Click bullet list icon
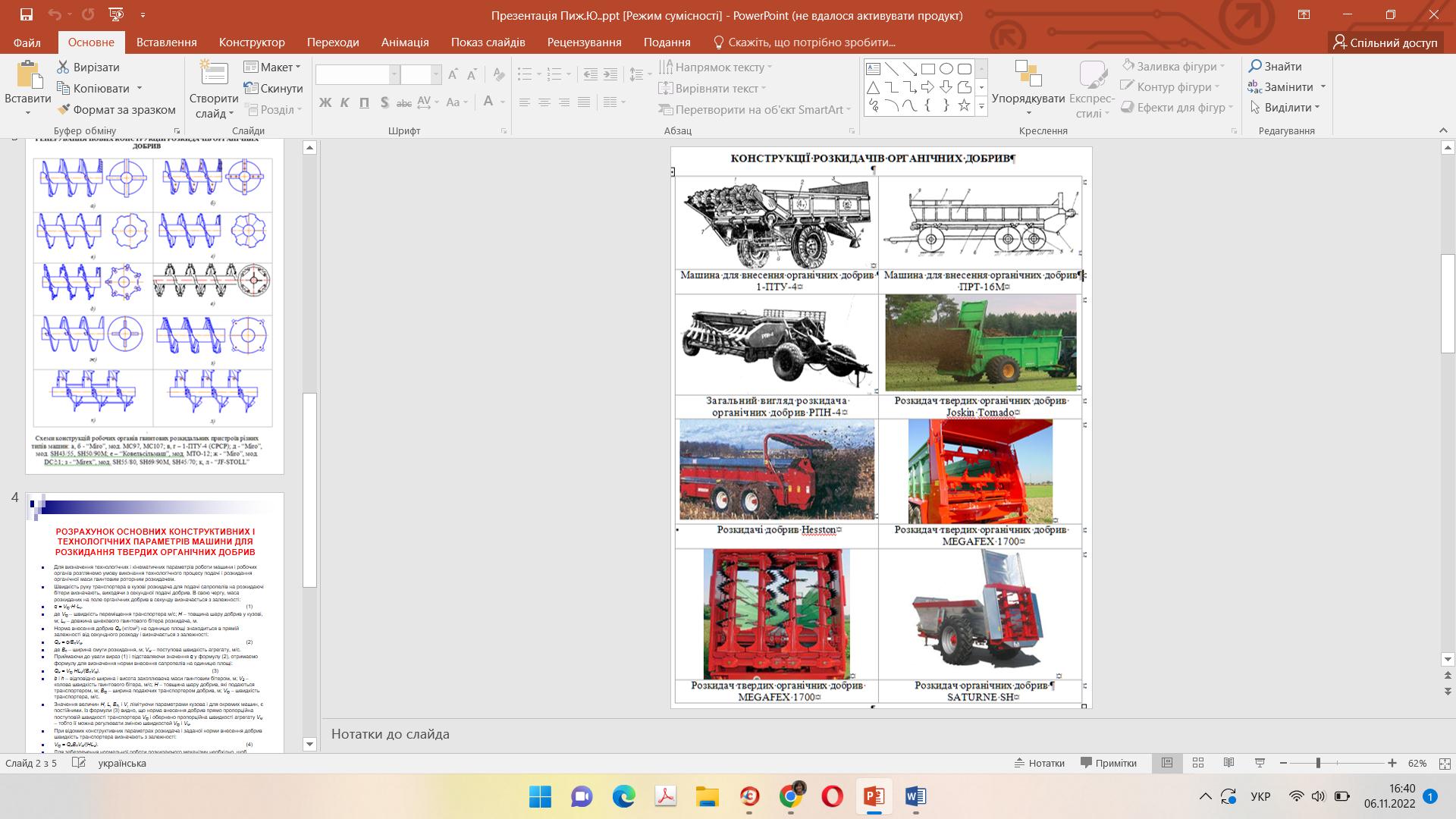 click(524, 74)
